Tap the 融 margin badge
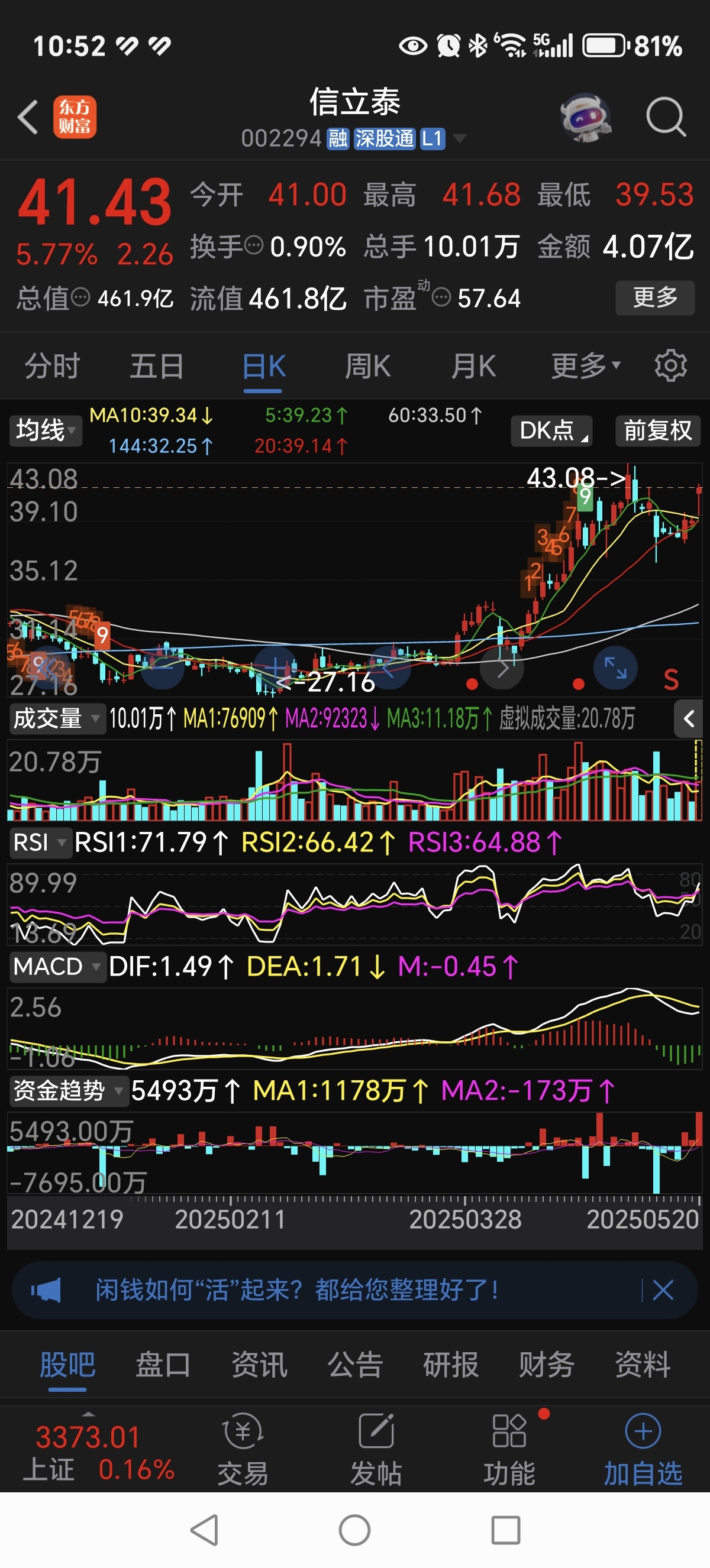 338,139
